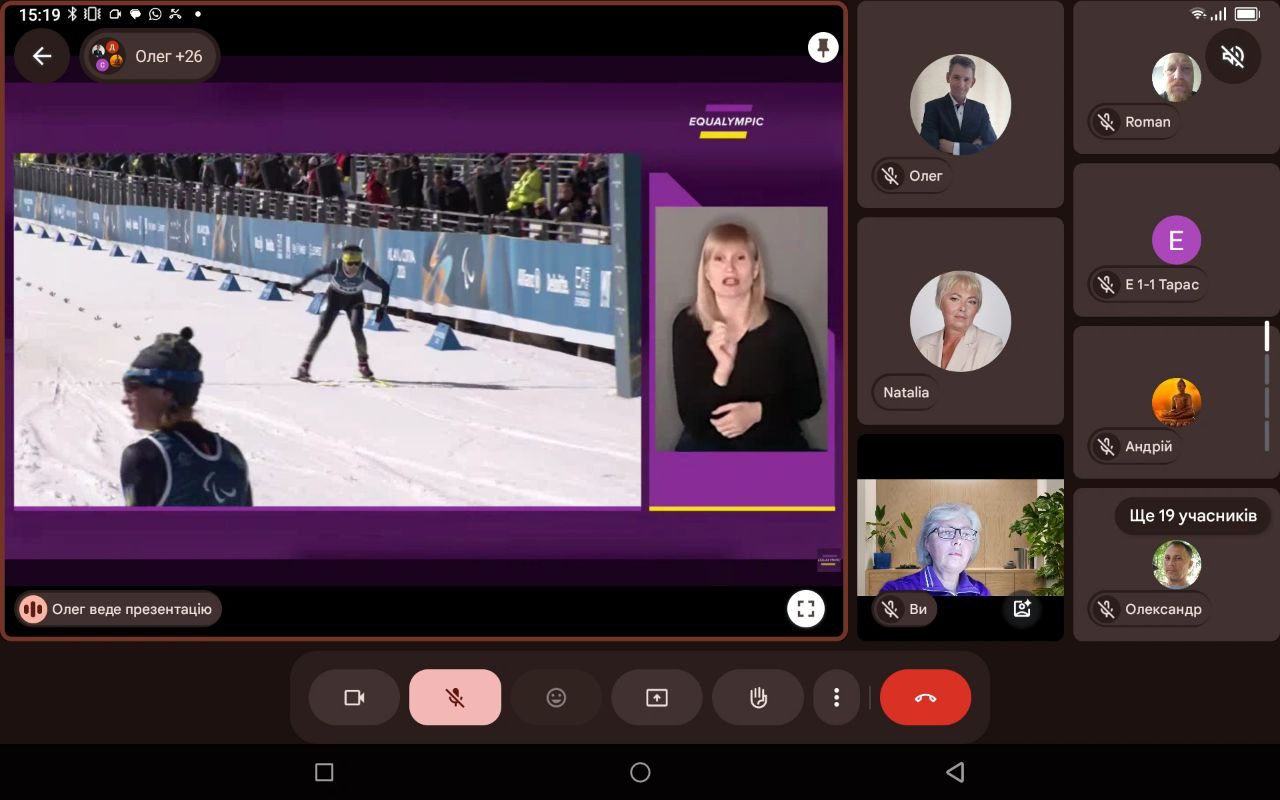Tap the muted mic icon beside Олег
1280x800 pixels.
pyautogui.click(x=889, y=176)
